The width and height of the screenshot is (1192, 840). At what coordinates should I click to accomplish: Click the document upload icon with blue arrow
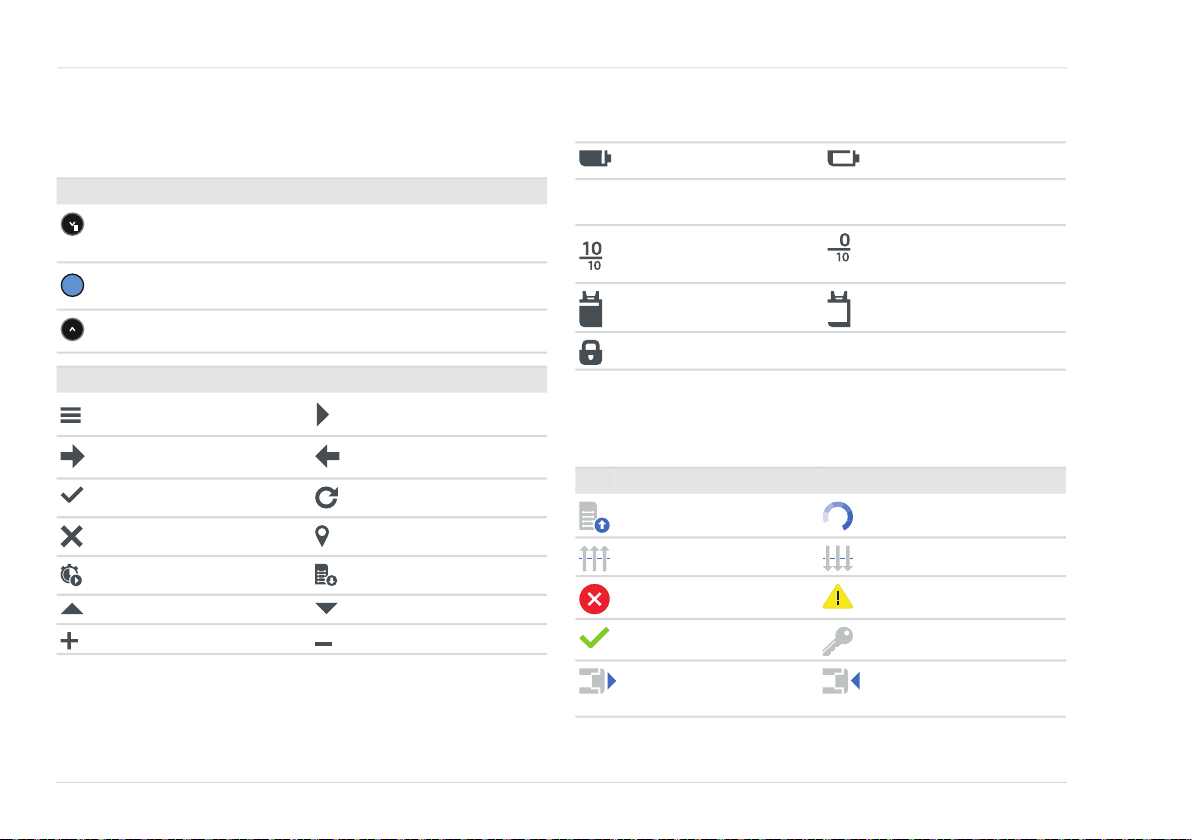(x=594, y=516)
